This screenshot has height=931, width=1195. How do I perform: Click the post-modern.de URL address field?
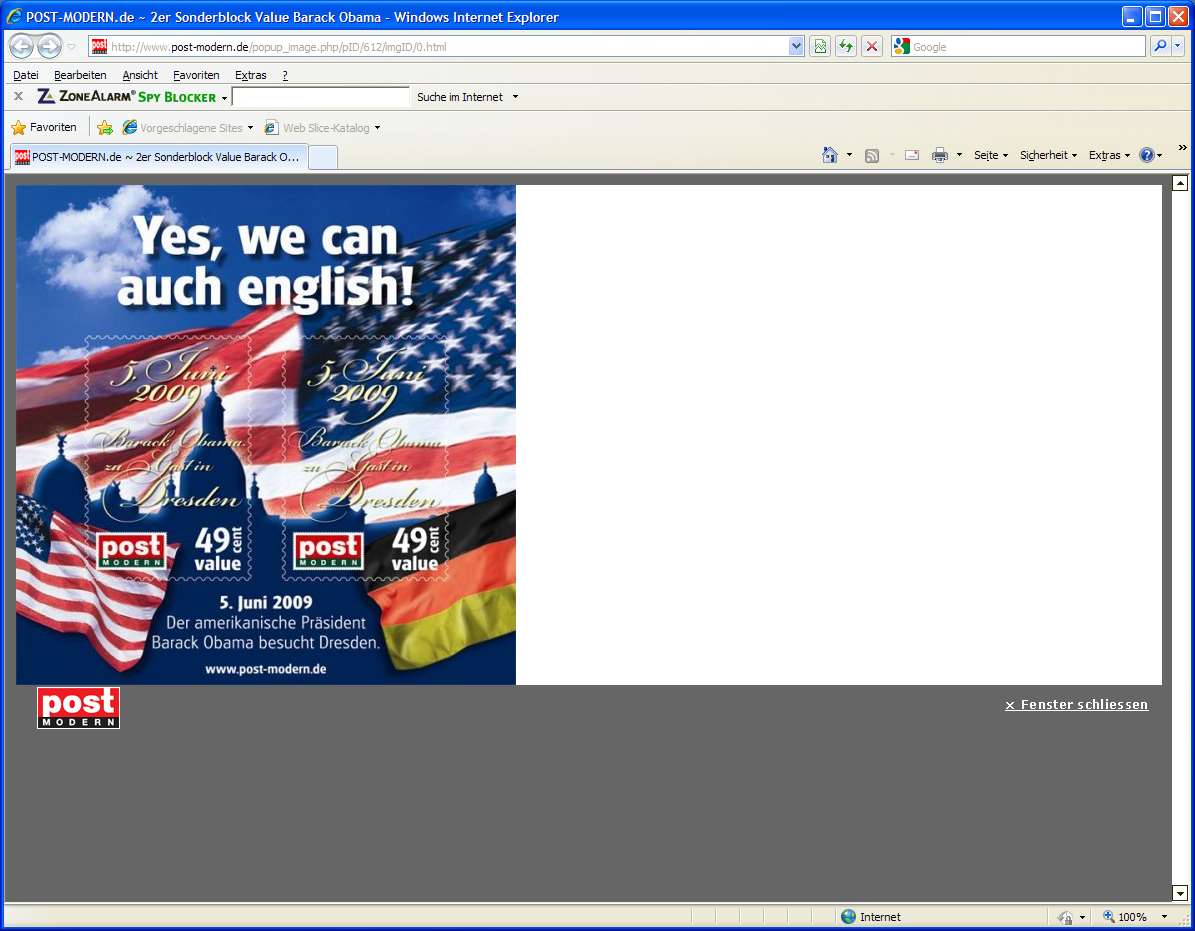(x=440, y=46)
